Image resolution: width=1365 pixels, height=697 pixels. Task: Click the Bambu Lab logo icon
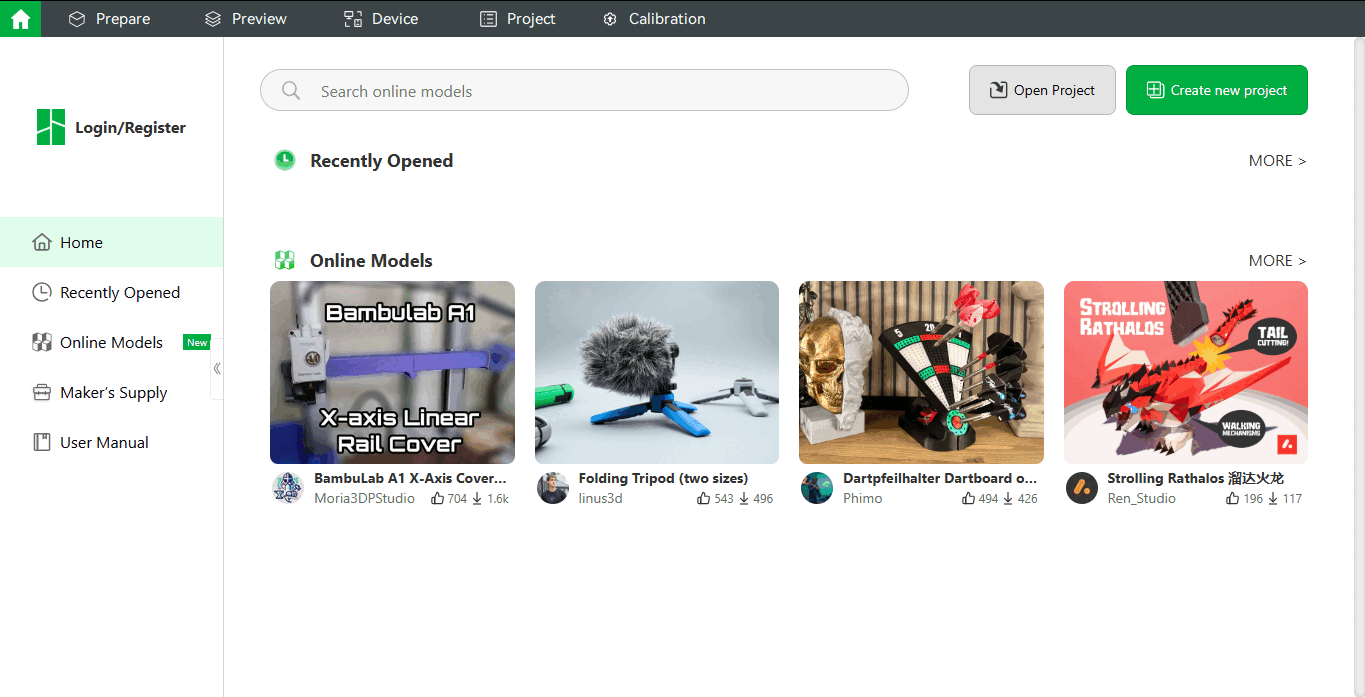[51, 127]
